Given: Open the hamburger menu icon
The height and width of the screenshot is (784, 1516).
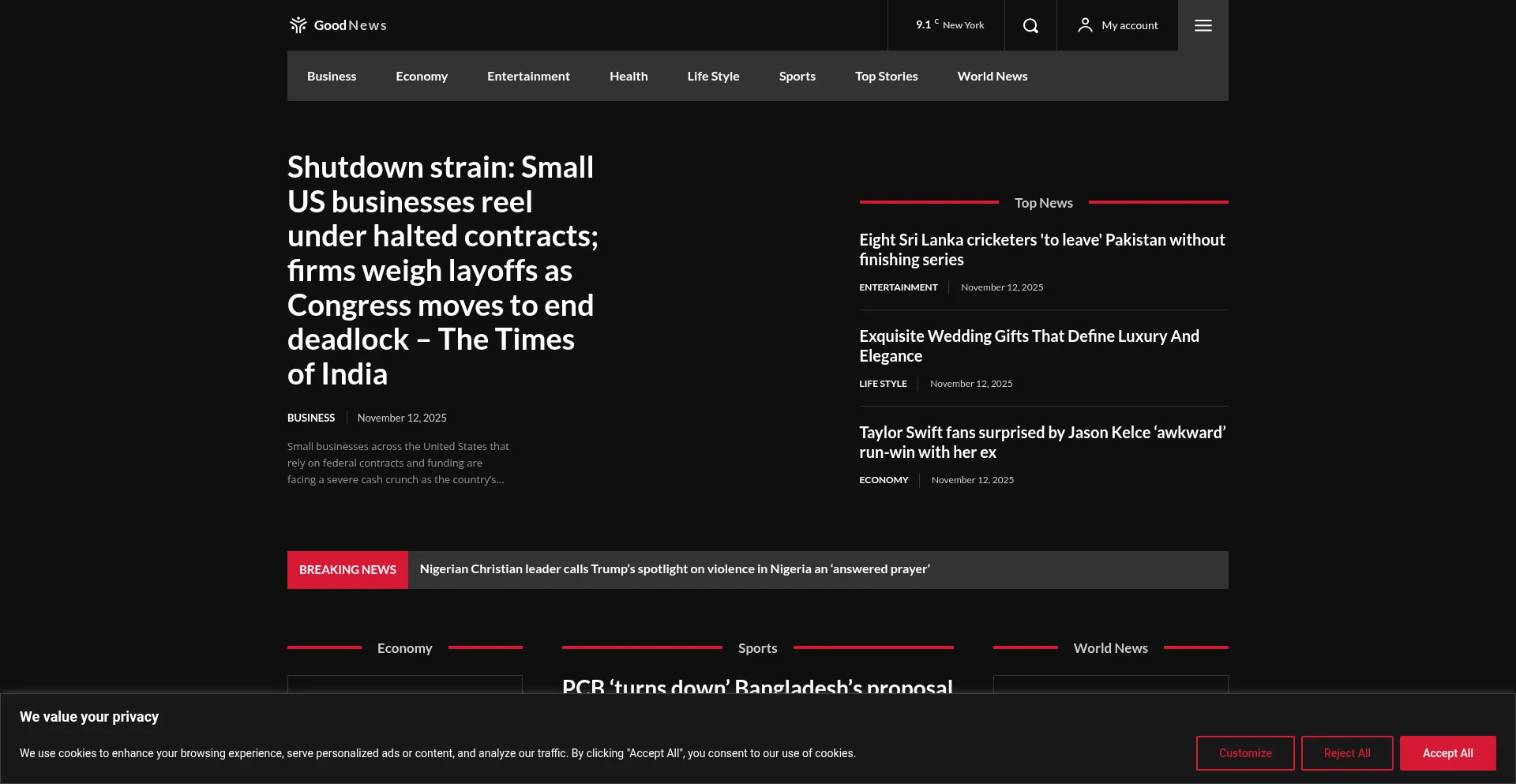Looking at the screenshot, I should (x=1203, y=25).
